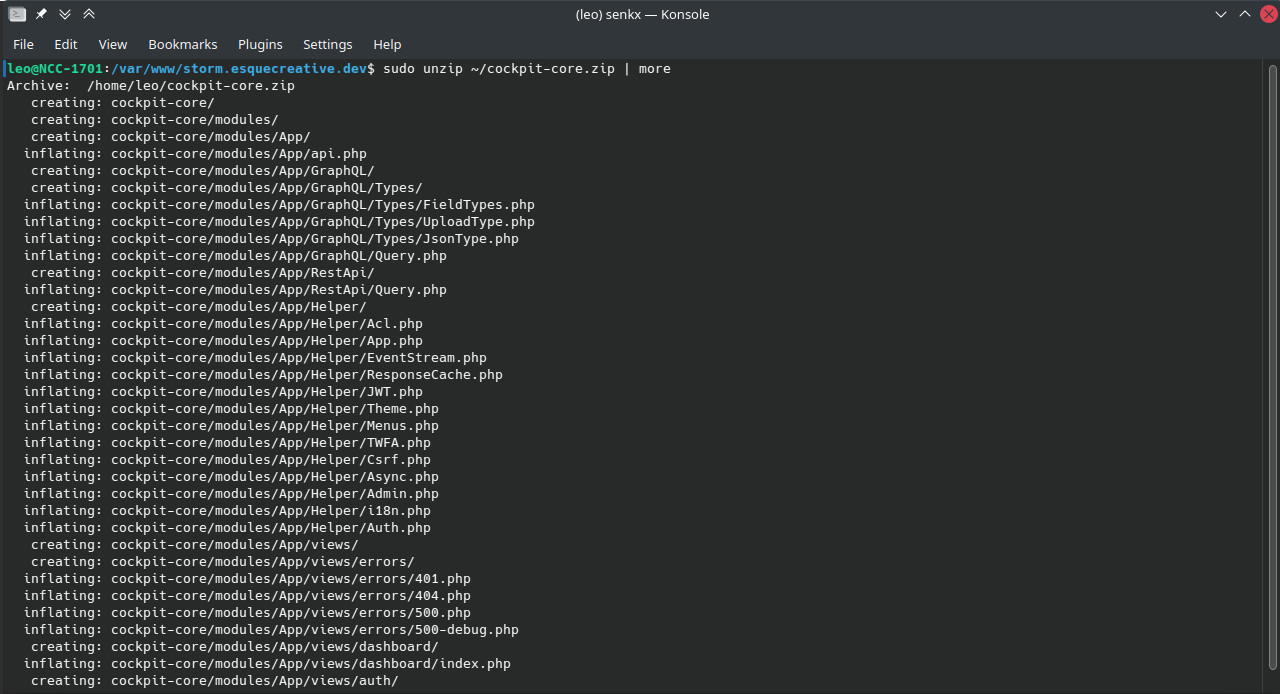Open the Help menu
Viewport: 1280px width, 694px height.
click(387, 44)
